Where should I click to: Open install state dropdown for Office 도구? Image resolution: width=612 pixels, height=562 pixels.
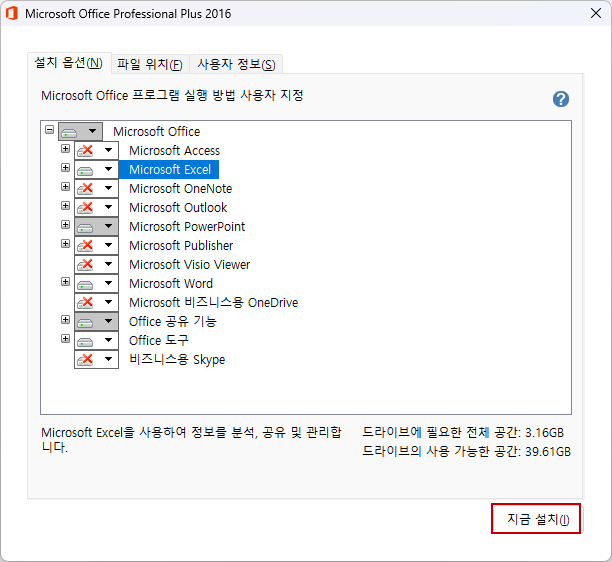(x=96, y=340)
